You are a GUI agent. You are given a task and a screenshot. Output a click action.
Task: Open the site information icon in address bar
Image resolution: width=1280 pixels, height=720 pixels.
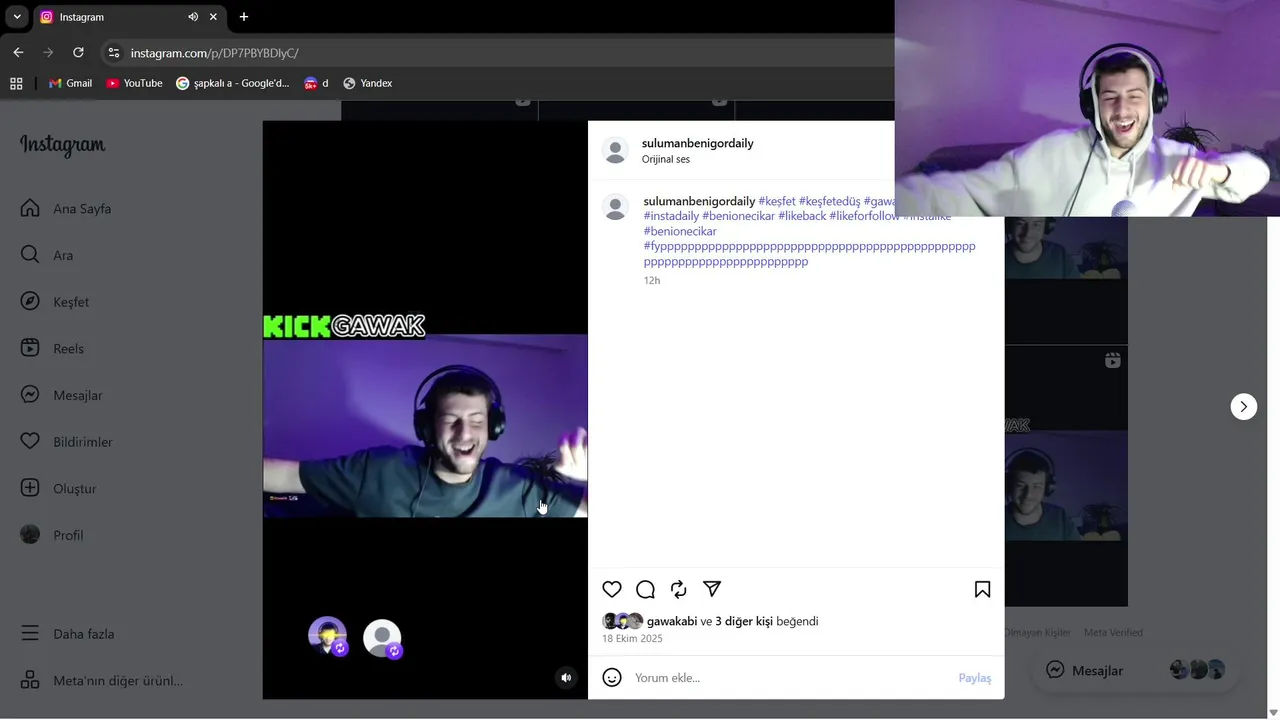[x=114, y=53]
